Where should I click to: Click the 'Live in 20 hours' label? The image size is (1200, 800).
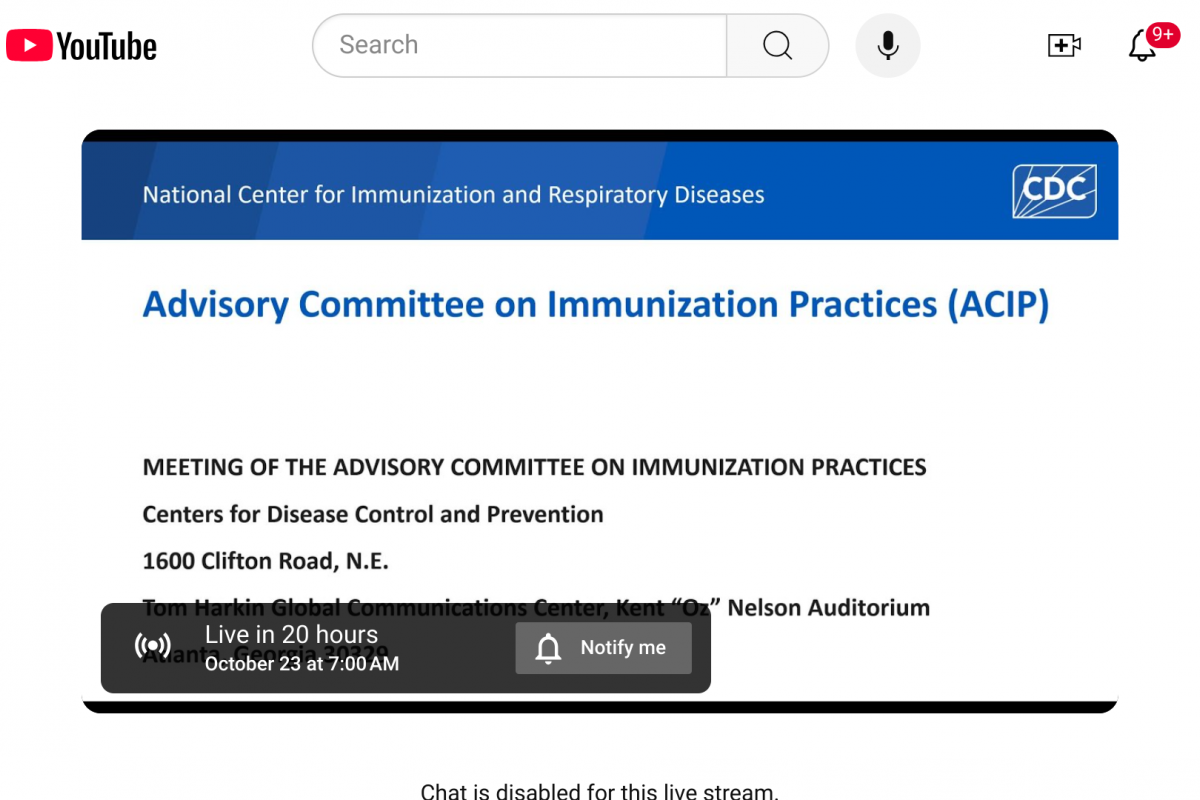pyautogui.click(x=291, y=634)
